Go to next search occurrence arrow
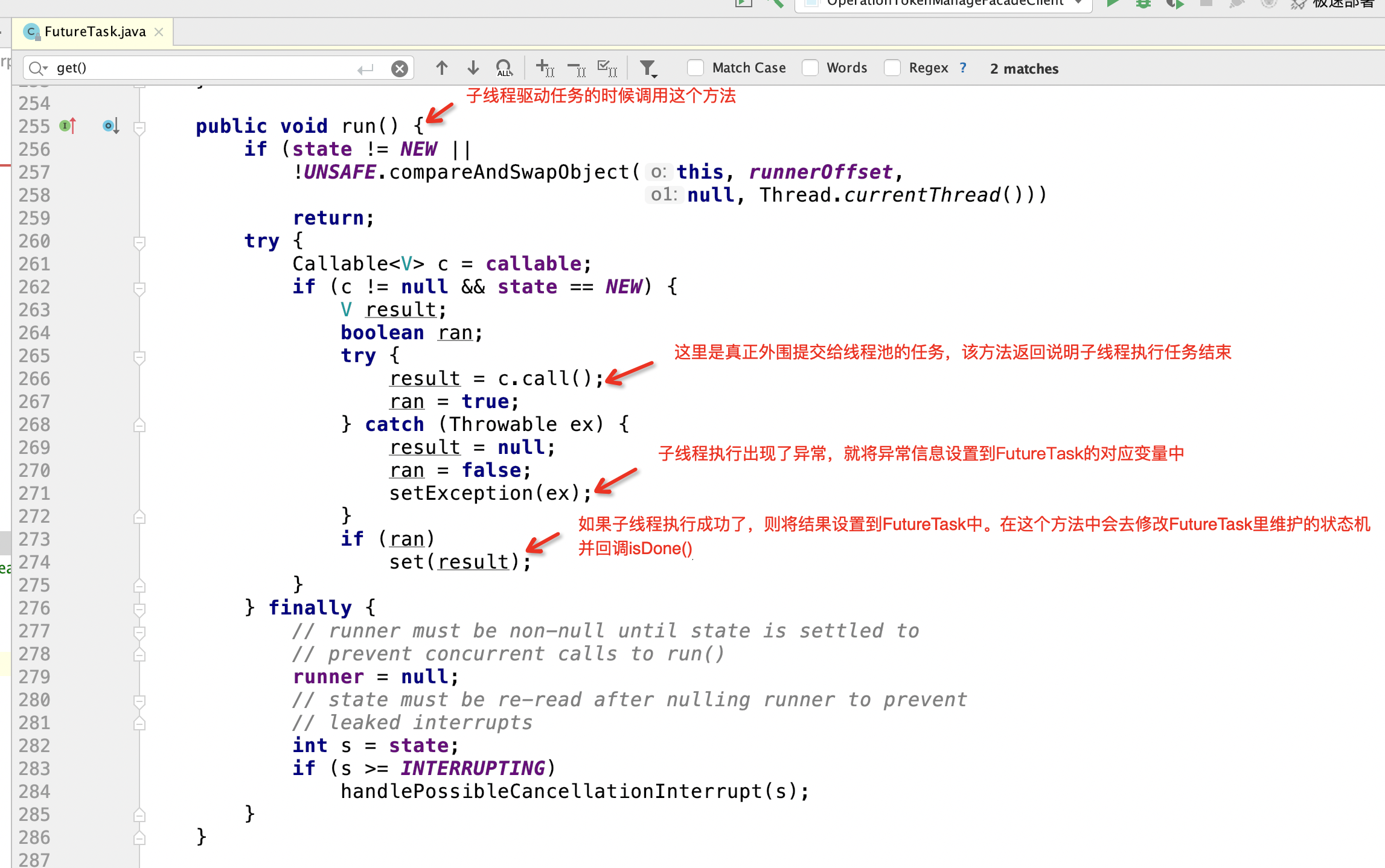The height and width of the screenshot is (868, 1385). click(x=473, y=68)
